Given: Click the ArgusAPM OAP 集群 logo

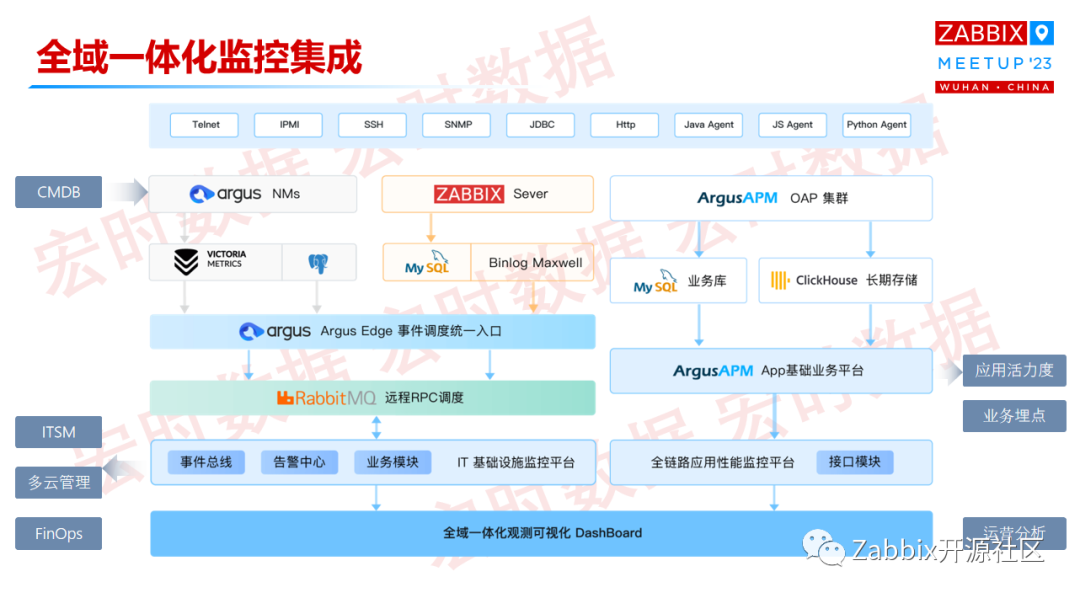Looking at the screenshot, I should 737,198.
